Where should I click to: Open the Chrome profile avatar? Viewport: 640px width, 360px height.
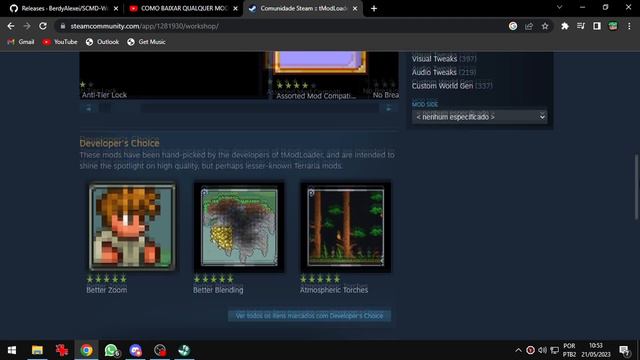[613, 26]
